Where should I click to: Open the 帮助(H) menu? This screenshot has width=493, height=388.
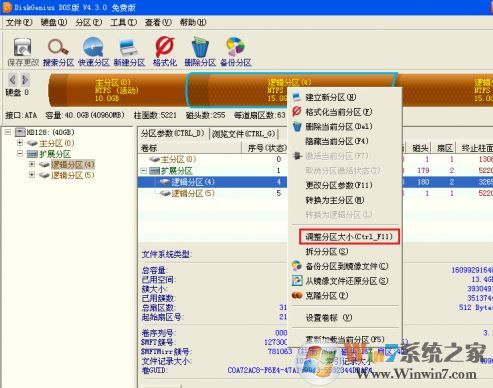193,22
